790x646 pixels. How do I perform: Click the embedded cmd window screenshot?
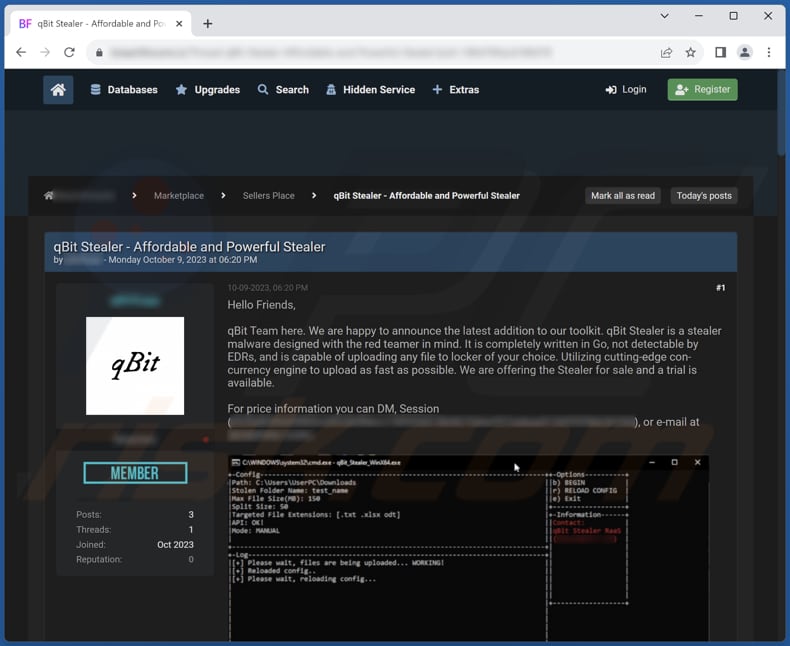pos(468,548)
